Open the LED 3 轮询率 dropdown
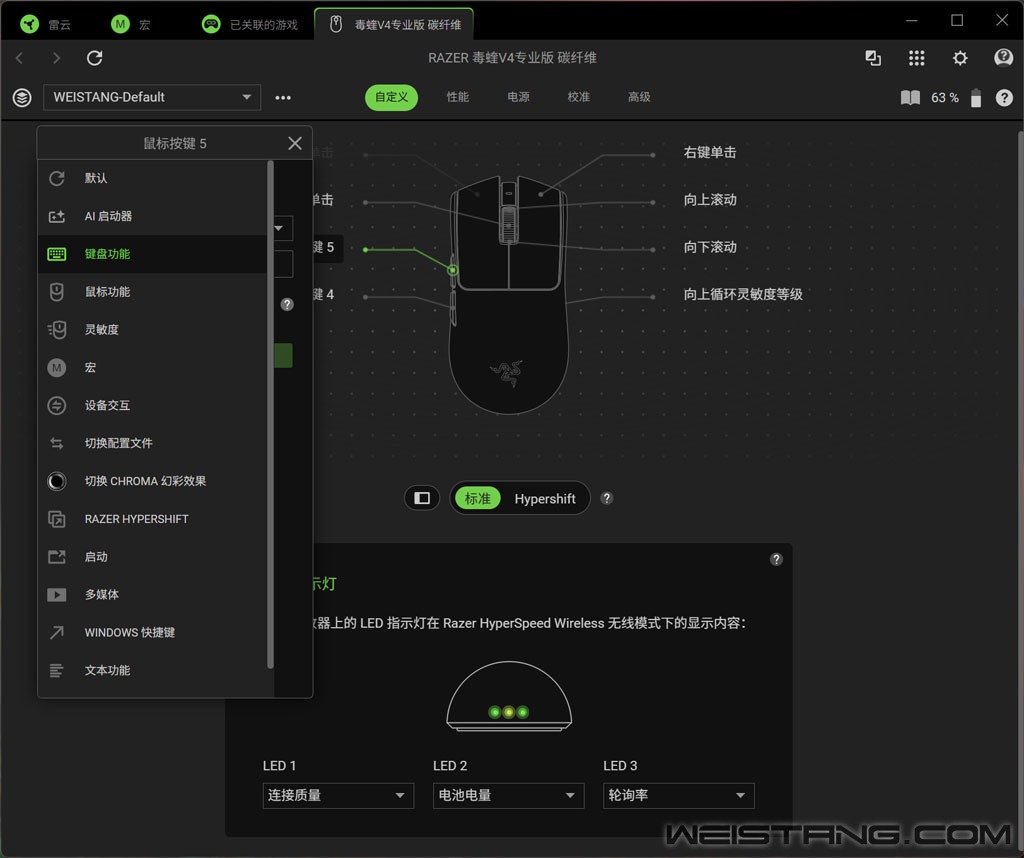The image size is (1024, 858). [679, 795]
